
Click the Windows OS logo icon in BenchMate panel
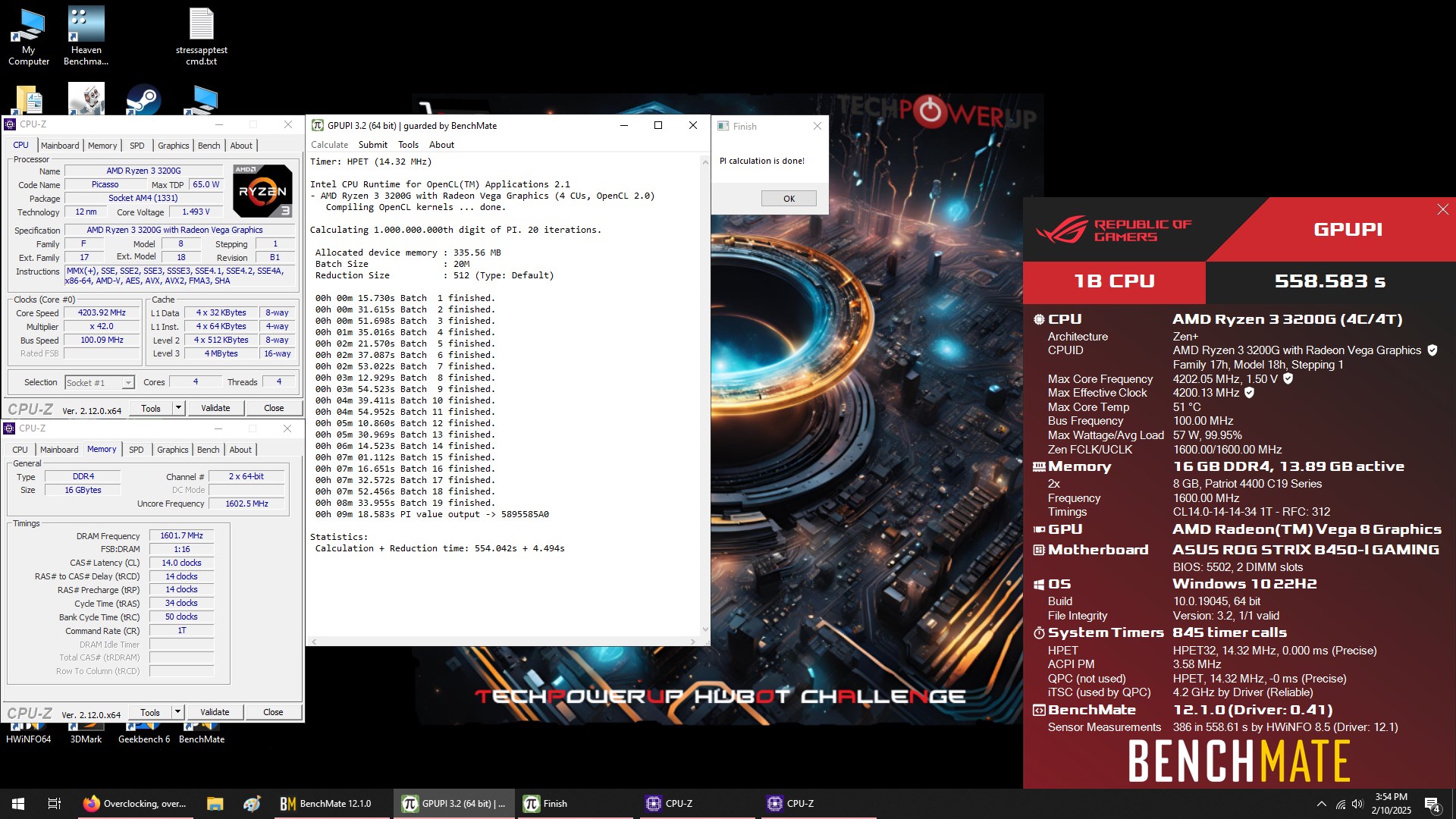(x=1039, y=584)
